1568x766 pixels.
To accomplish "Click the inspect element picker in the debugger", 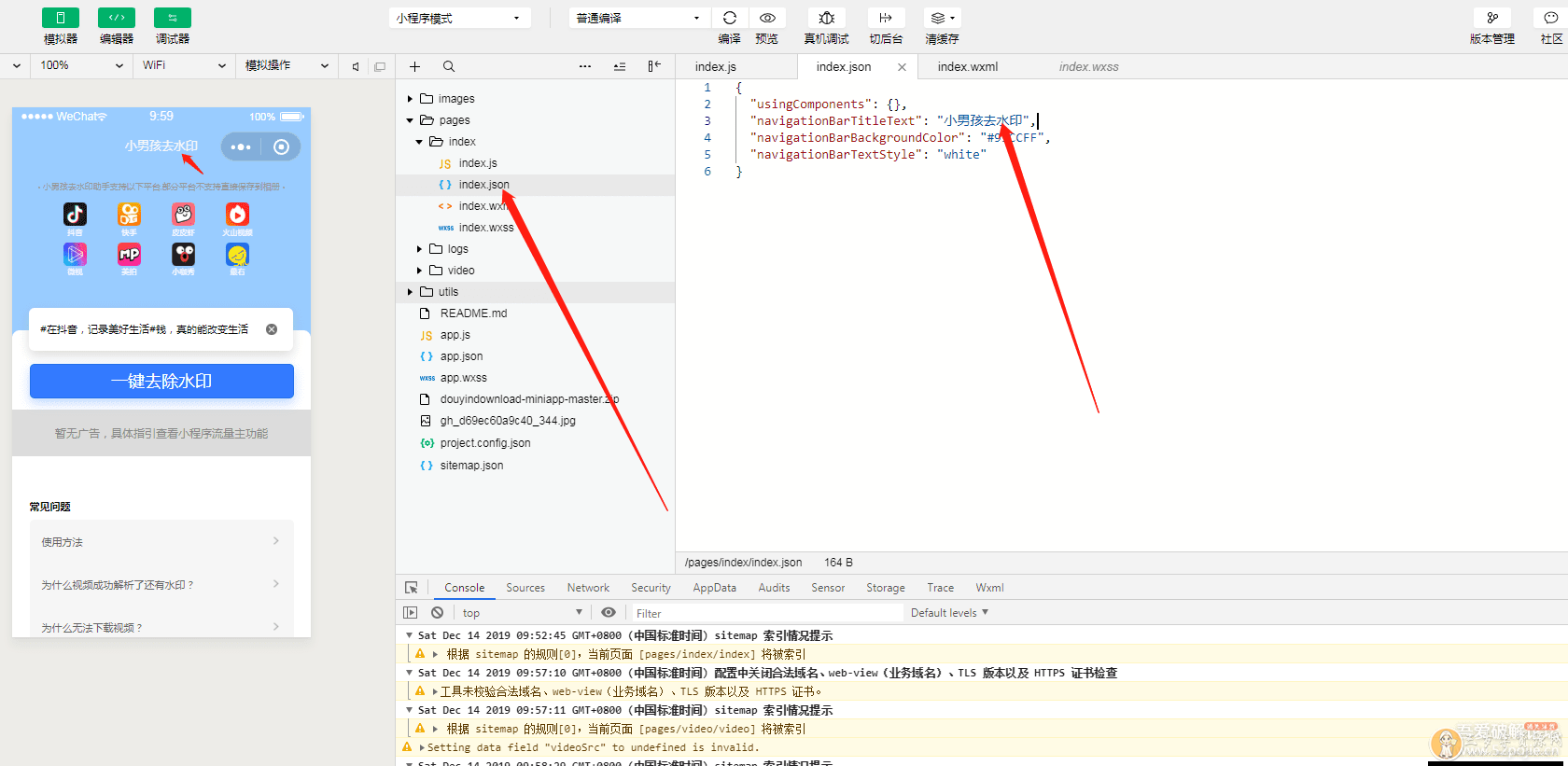I will pyautogui.click(x=412, y=588).
